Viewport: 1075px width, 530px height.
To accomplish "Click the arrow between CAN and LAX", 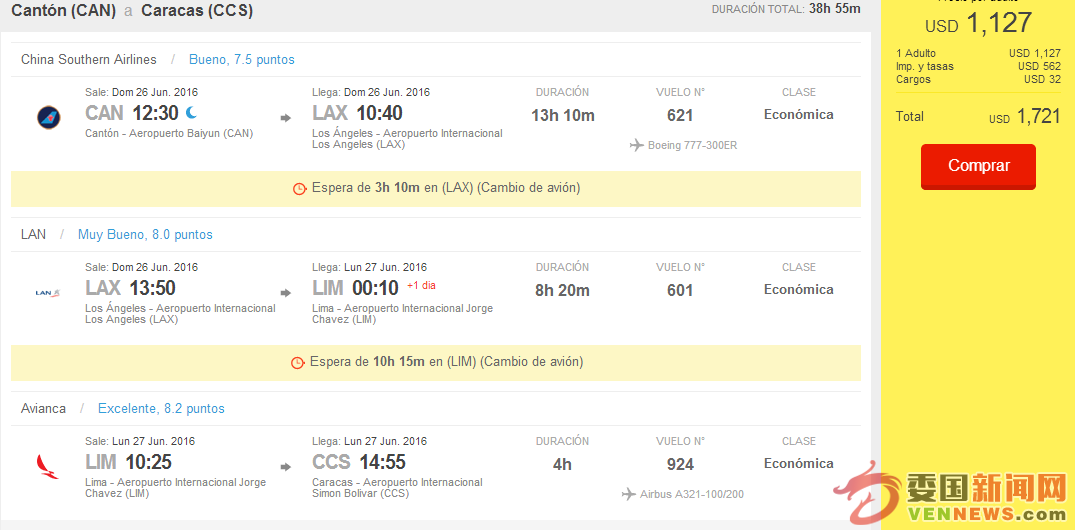I will (286, 118).
